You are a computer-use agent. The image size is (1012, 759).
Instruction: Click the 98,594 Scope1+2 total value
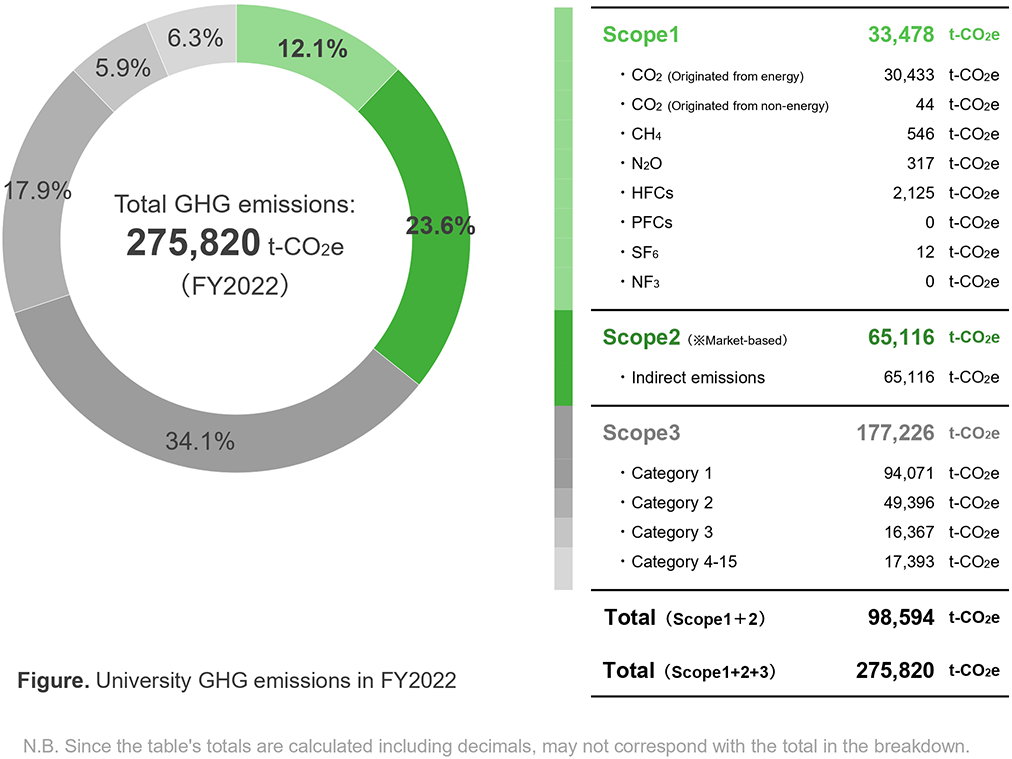pyautogui.click(x=900, y=619)
